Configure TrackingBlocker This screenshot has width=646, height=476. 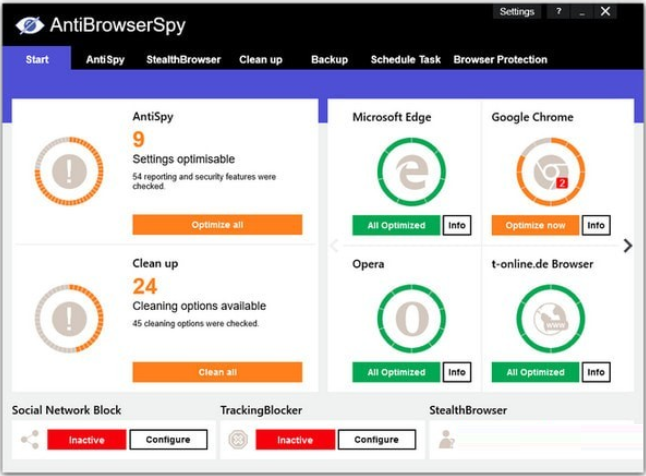pyautogui.click(x=377, y=440)
